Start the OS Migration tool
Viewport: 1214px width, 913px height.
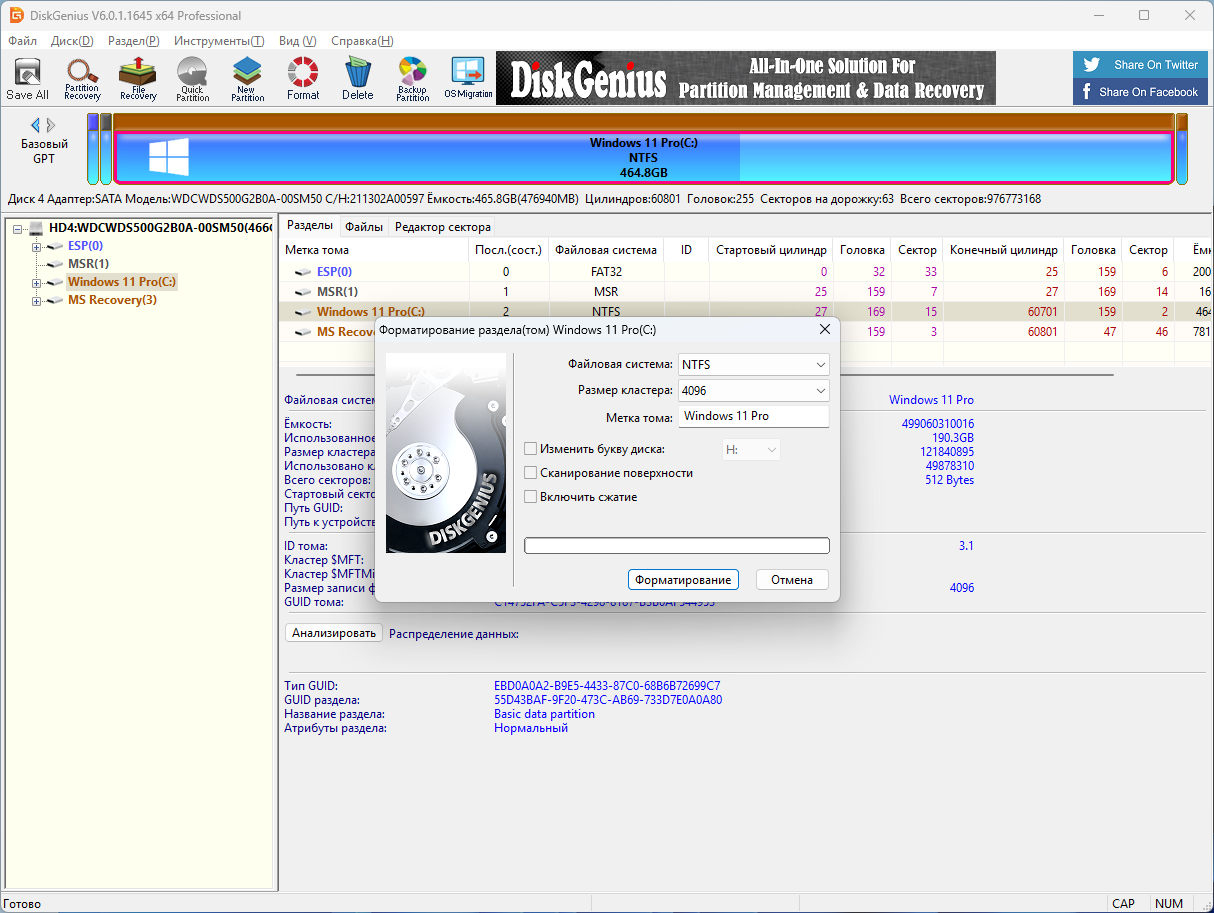pos(468,79)
